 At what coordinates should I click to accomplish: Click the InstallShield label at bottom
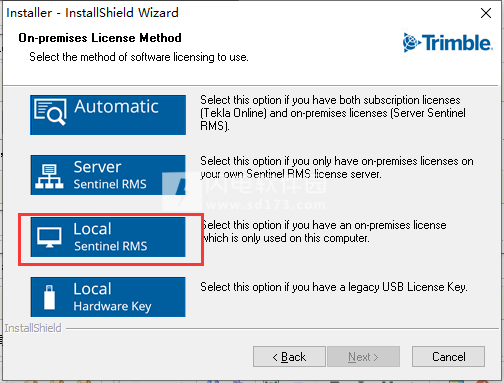[x=33, y=328]
